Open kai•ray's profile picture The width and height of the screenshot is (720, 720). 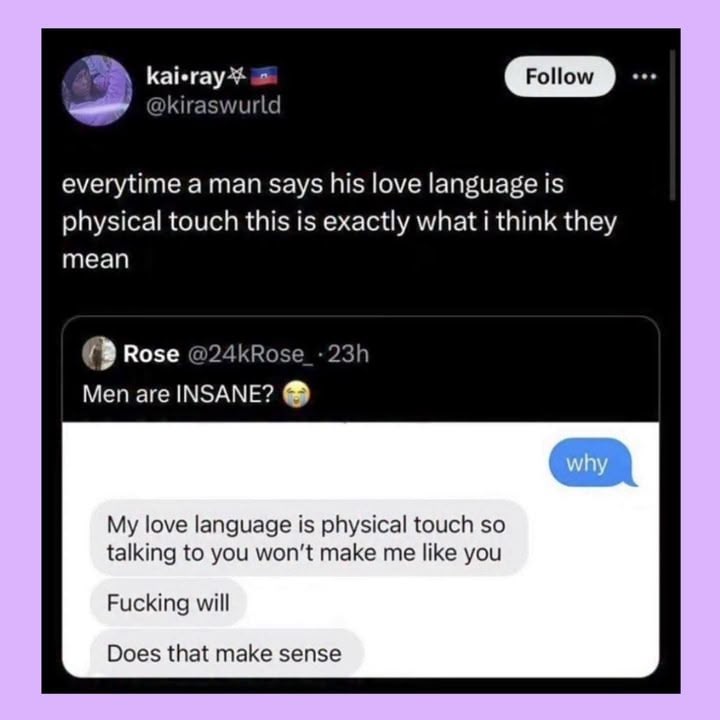(x=97, y=90)
